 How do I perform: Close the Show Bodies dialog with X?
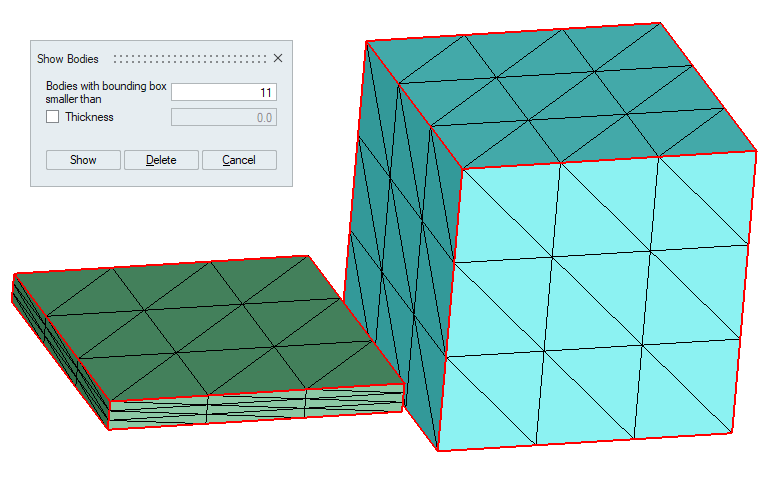pos(278,59)
